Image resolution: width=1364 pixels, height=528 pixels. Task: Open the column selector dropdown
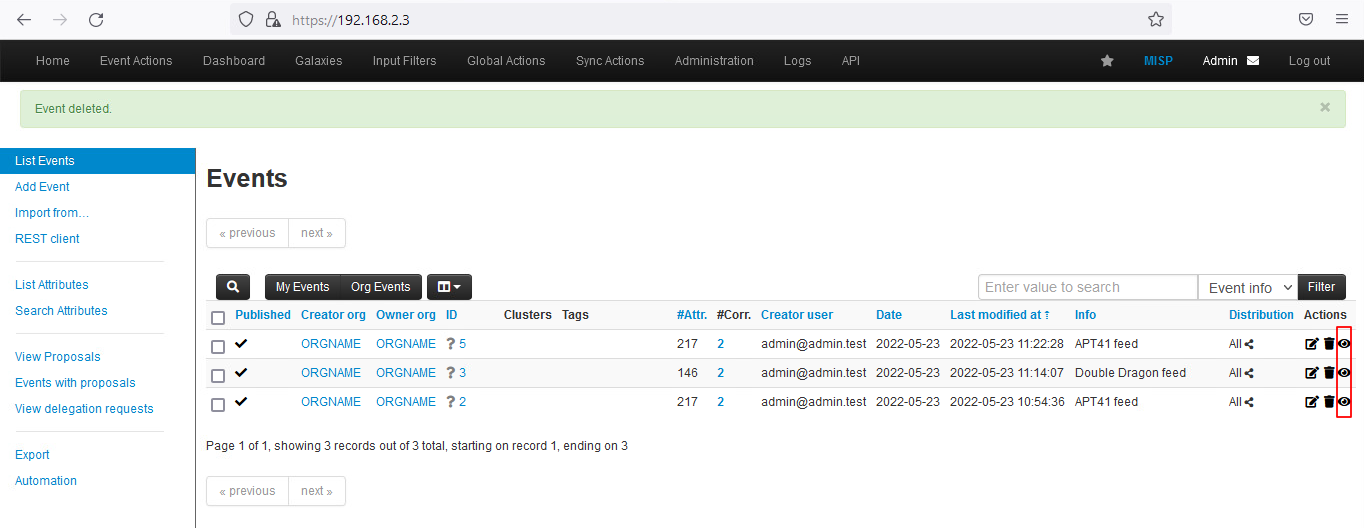(449, 287)
